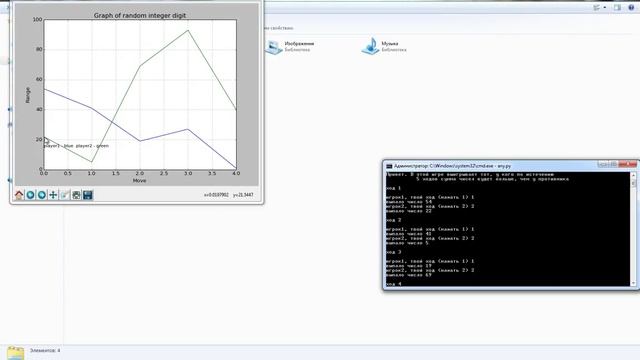
Task: Activate the Zoom to rectangle tool
Action: pos(64,195)
